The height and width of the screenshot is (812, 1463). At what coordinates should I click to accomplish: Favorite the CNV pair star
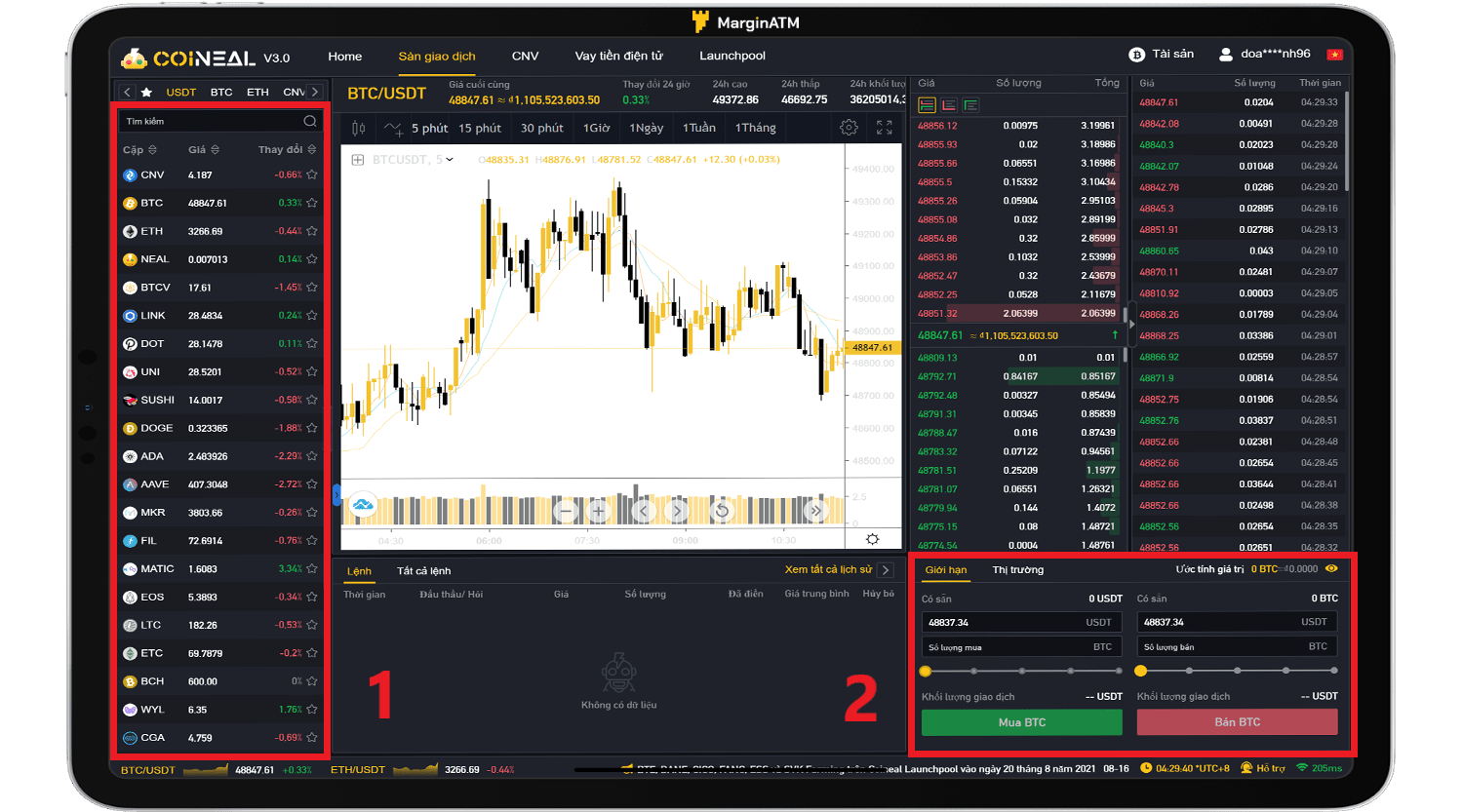pos(312,175)
